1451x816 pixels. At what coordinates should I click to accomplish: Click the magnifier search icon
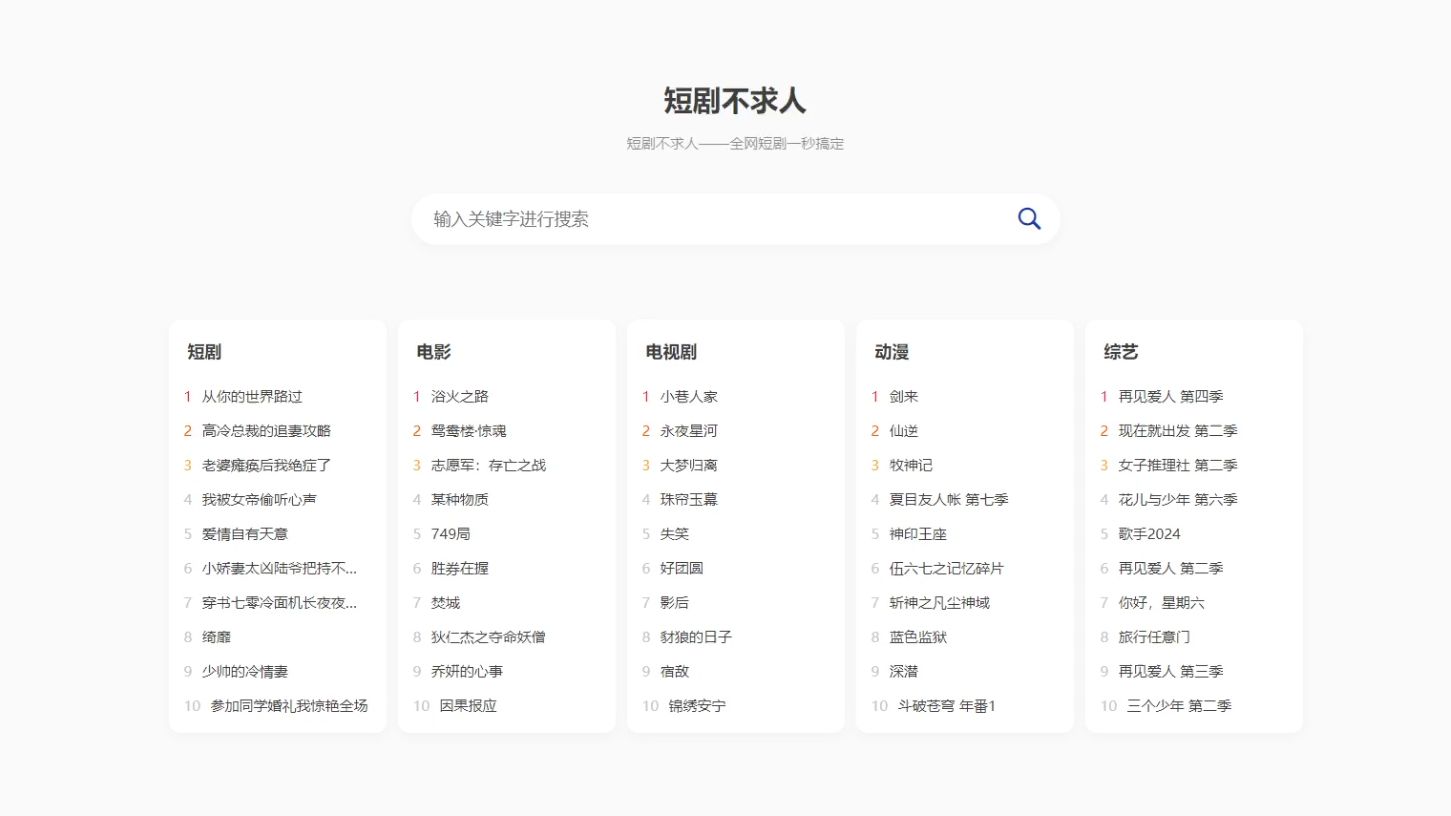point(1029,219)
